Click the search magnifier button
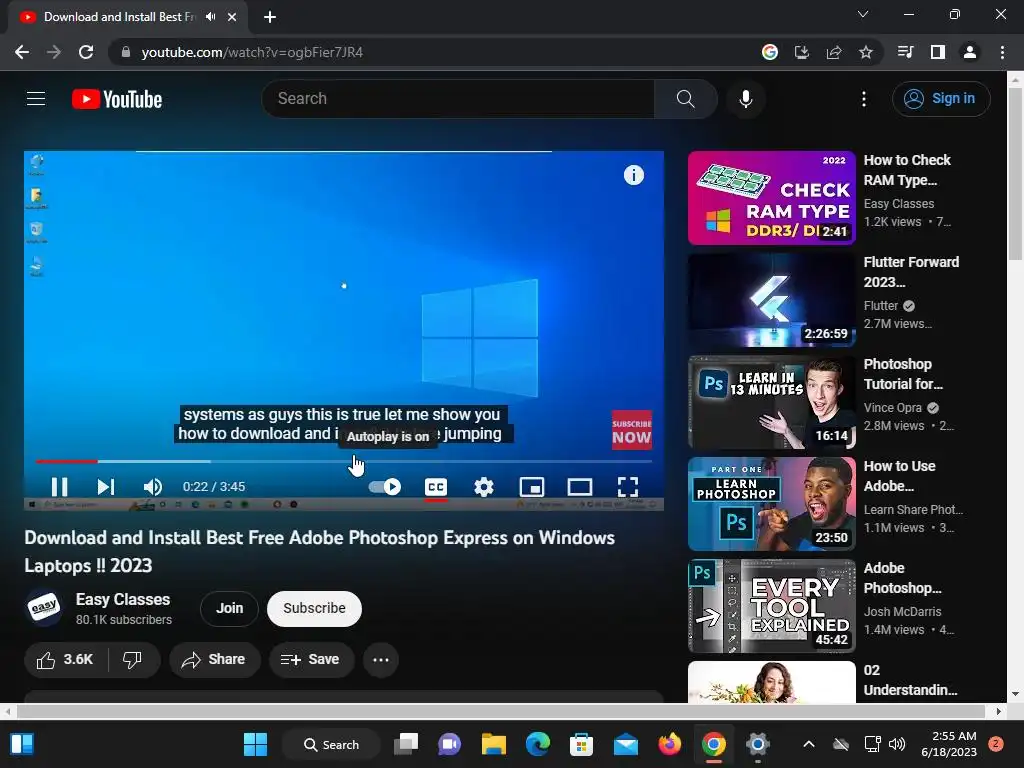The width and height of the screenshot is (1024, 768). (685, 99)
